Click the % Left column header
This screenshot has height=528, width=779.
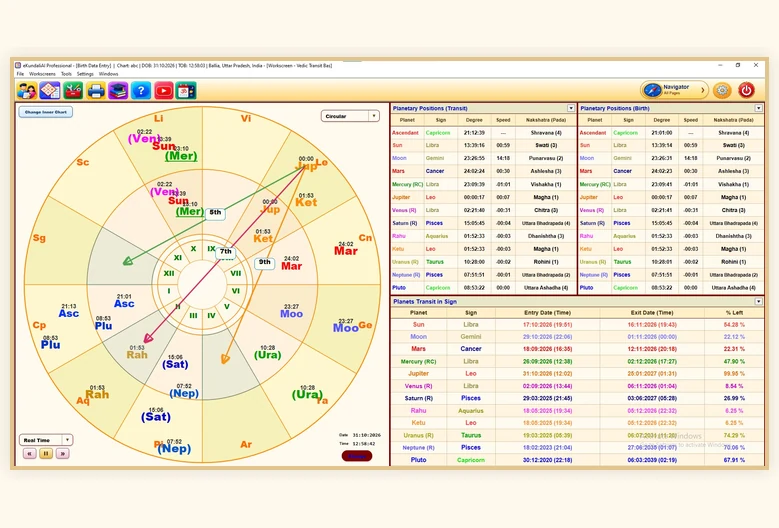[x=734, y=312]
